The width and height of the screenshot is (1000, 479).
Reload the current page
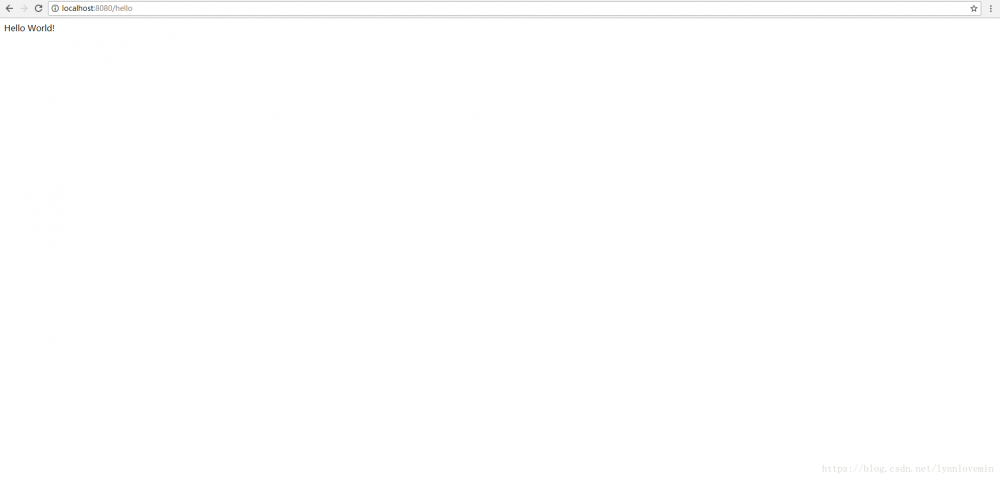38,8
